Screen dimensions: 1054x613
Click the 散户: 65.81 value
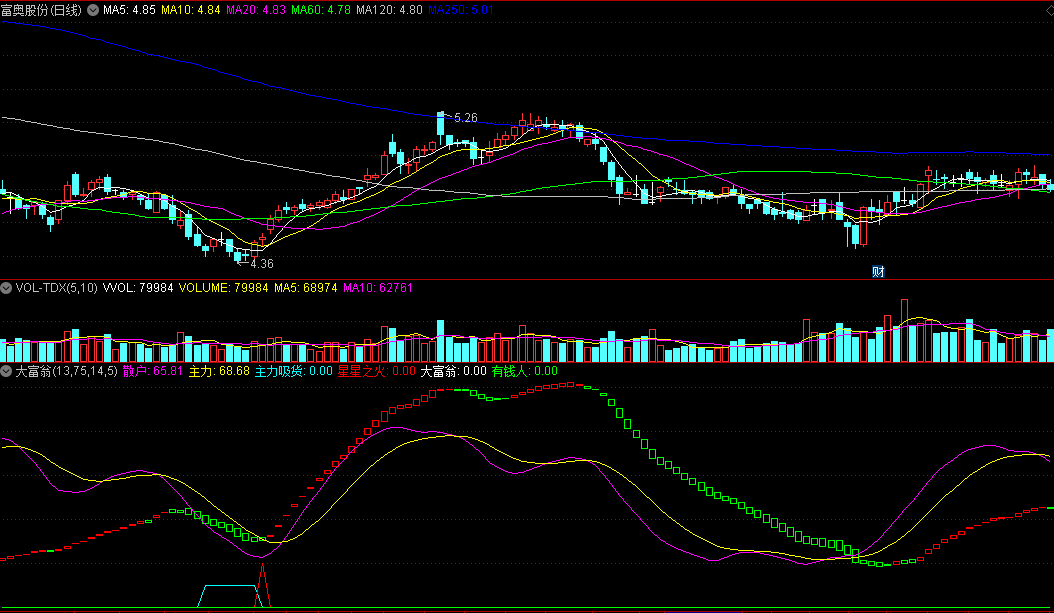[153, 371]
